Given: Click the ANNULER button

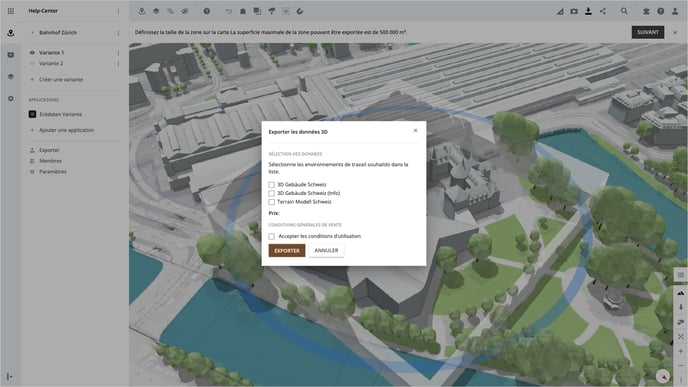Looking at the screenshot, I should (x=326, y=251).
